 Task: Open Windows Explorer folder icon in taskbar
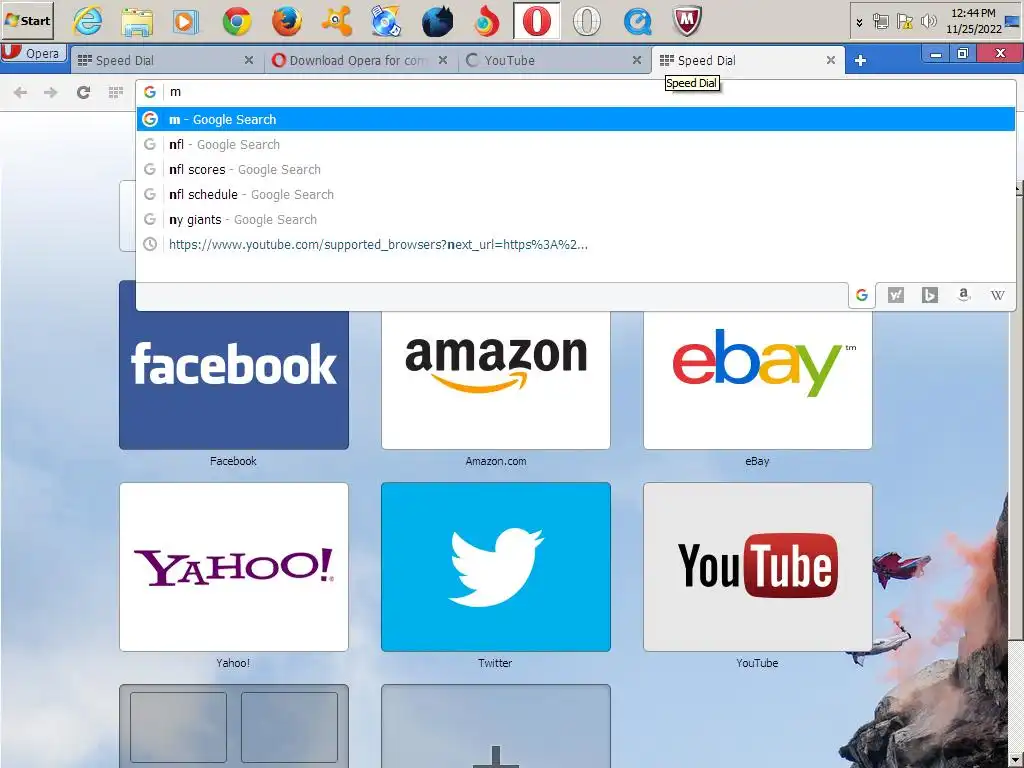137,21
